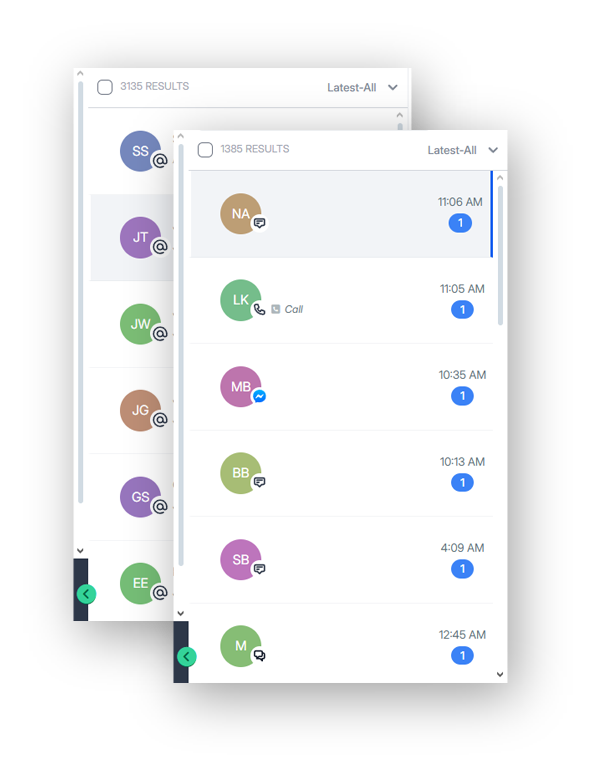The width and height of the screenshot is (596, 777).
Task: Click the email @ icon on SS avatar
Action: point(160,161)
